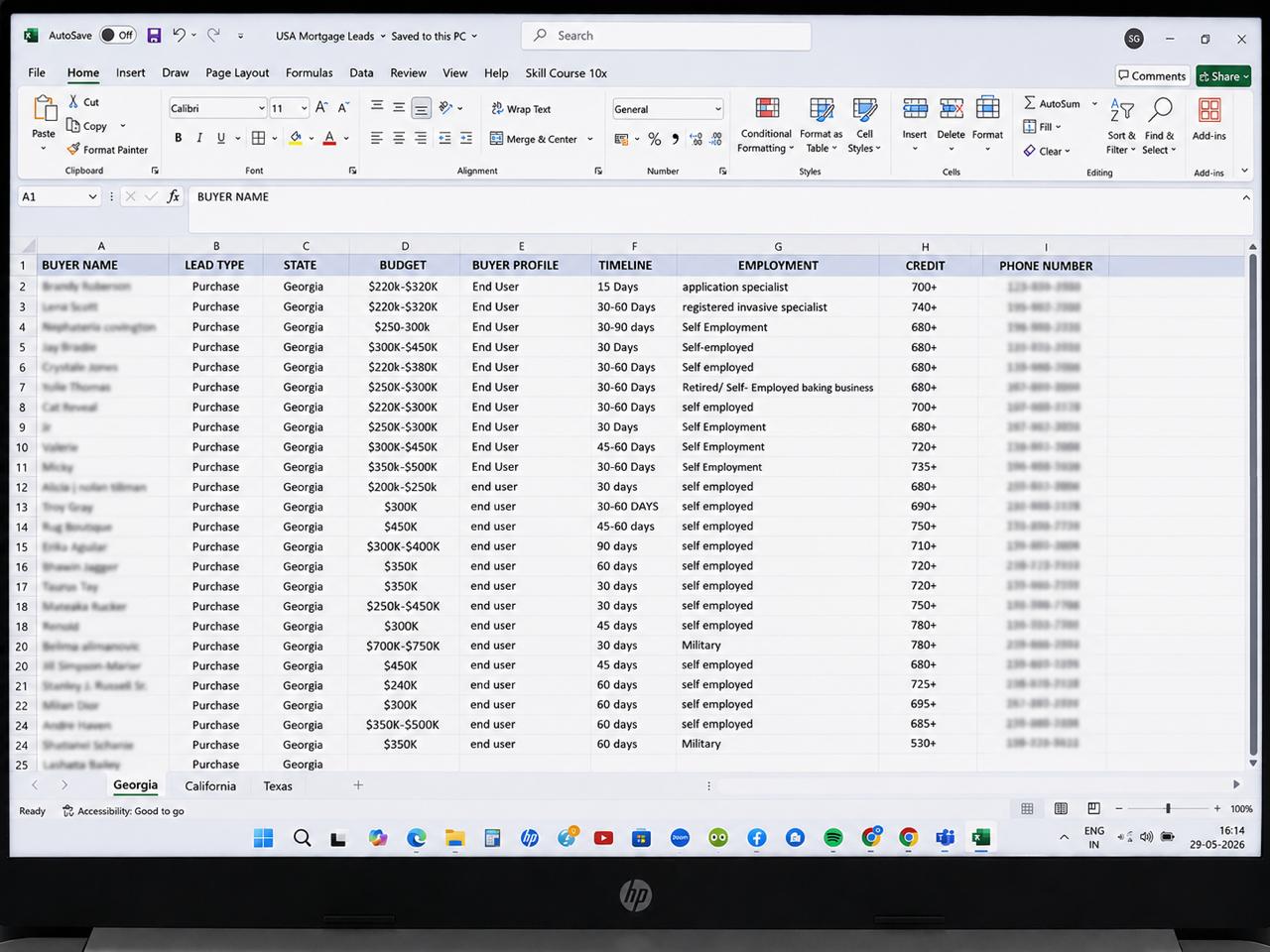Viewport: 1270px width, 952px height.
Task: Click the Cut scissors icon
Action: (x=73, y=101)
